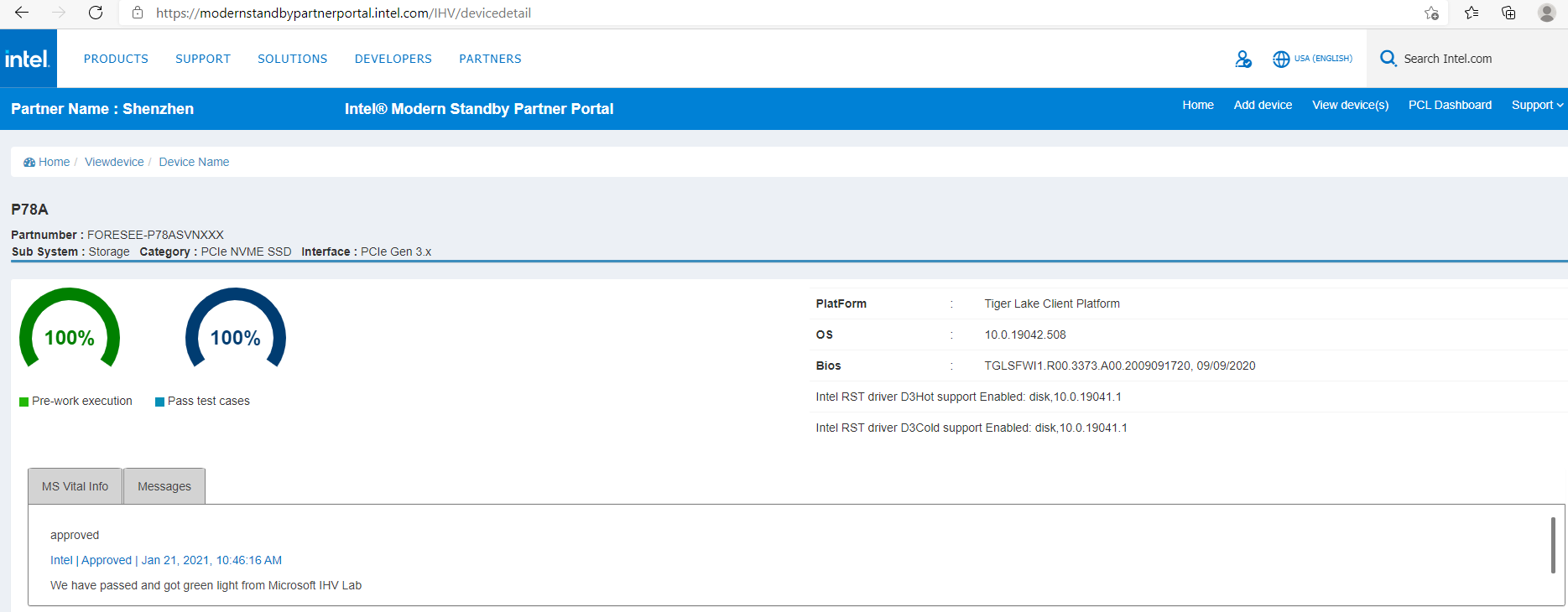The image size is (1568, 612).
Task: Open the Intel user account icon
Action: [x=1243, y=59]
